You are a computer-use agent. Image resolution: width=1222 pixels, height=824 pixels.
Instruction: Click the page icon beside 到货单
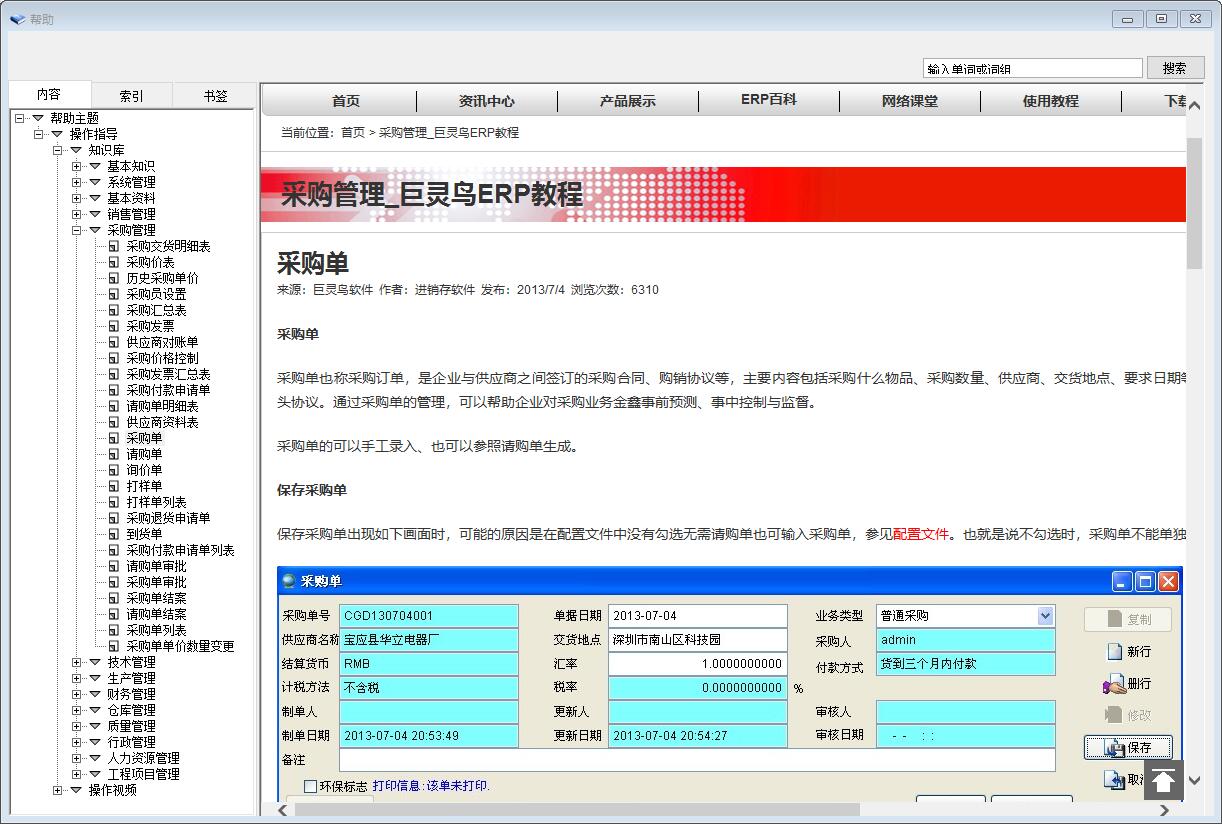pyautogui.click(x=114, y=534)
